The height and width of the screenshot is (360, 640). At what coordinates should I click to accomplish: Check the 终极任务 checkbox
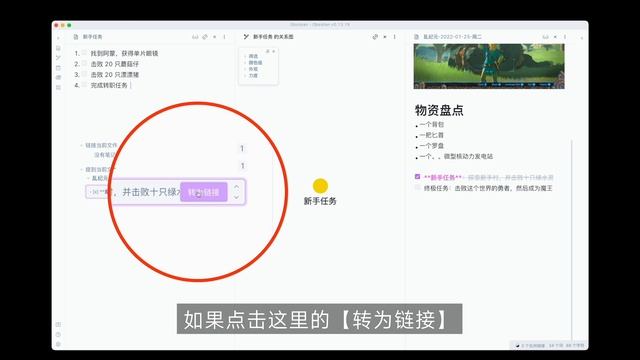click(x=417, y=187)
